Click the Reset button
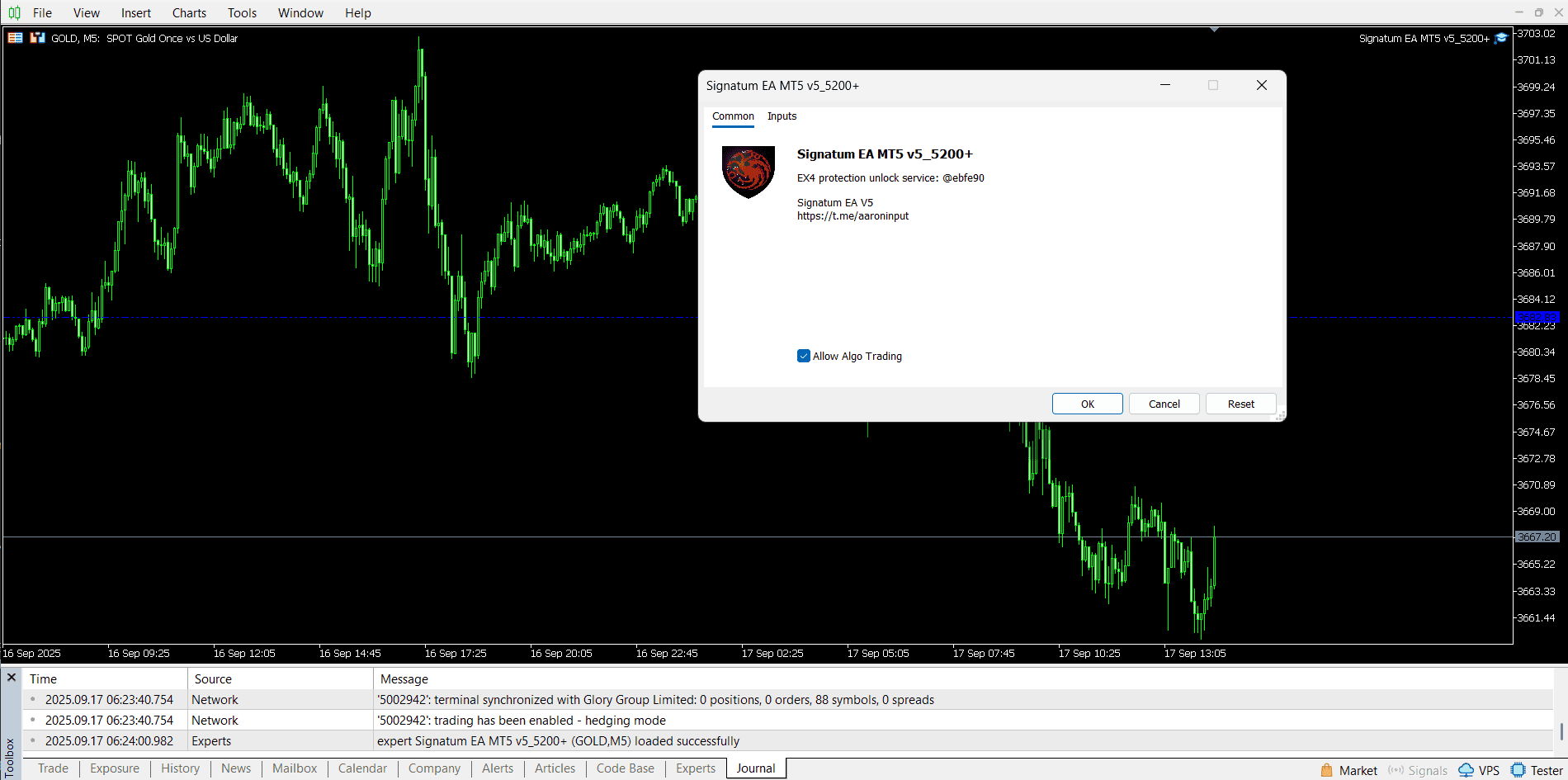Image resolution: width=1568 pixels, height=780 pixels. tap(1240, 404)
